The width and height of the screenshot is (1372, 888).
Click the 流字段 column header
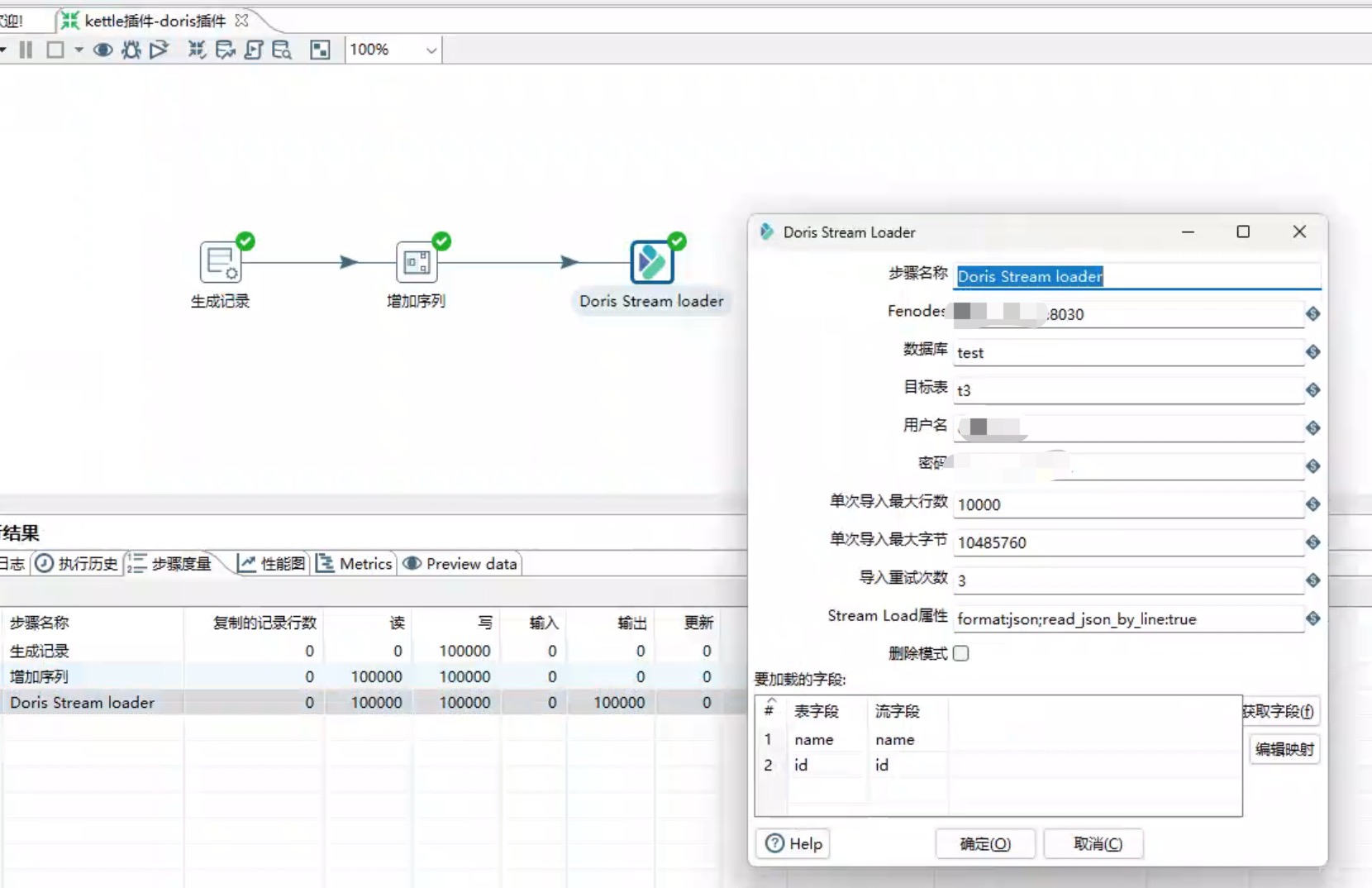(x=908, y=711)
